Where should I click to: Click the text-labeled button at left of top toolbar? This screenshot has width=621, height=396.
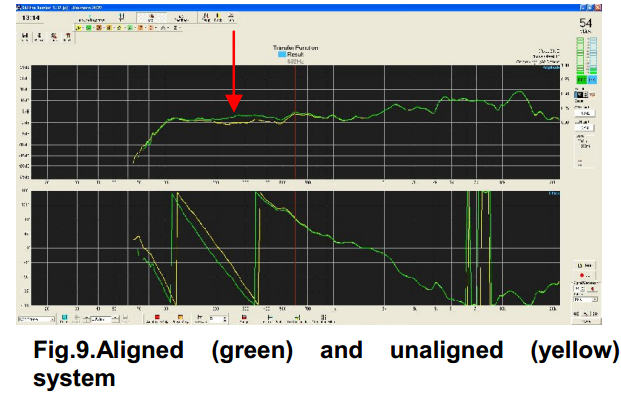[92, 18]
